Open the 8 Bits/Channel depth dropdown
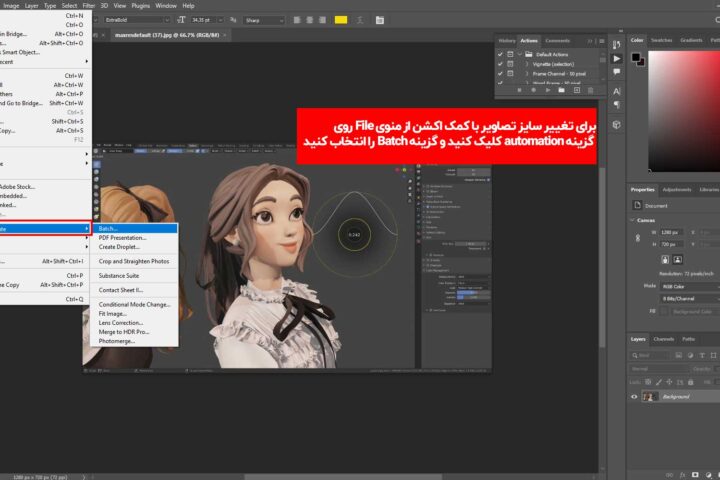Screen dimensions: 720x480 click(690, 299)
